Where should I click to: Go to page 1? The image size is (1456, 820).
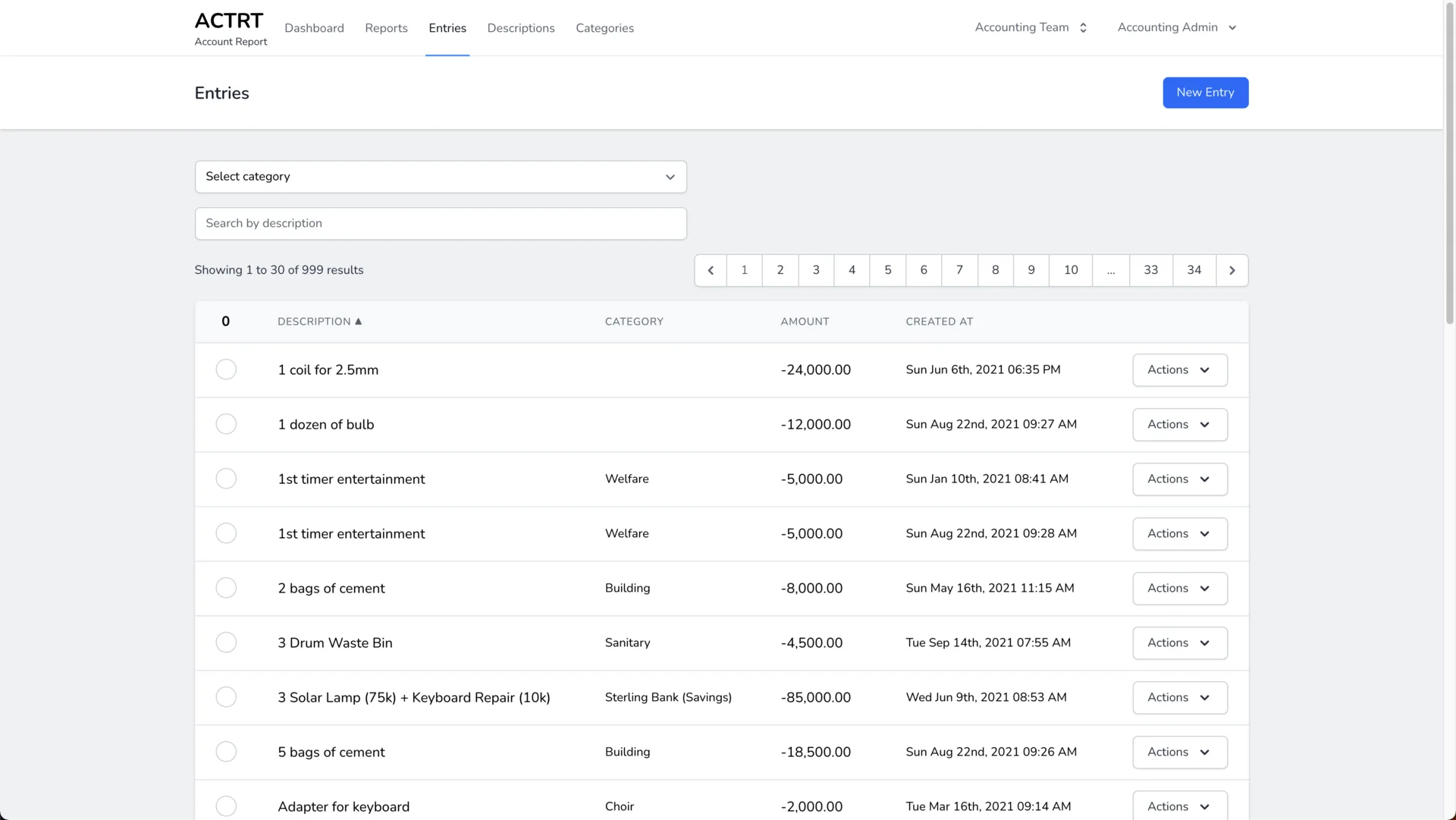(x=744, y=270)
